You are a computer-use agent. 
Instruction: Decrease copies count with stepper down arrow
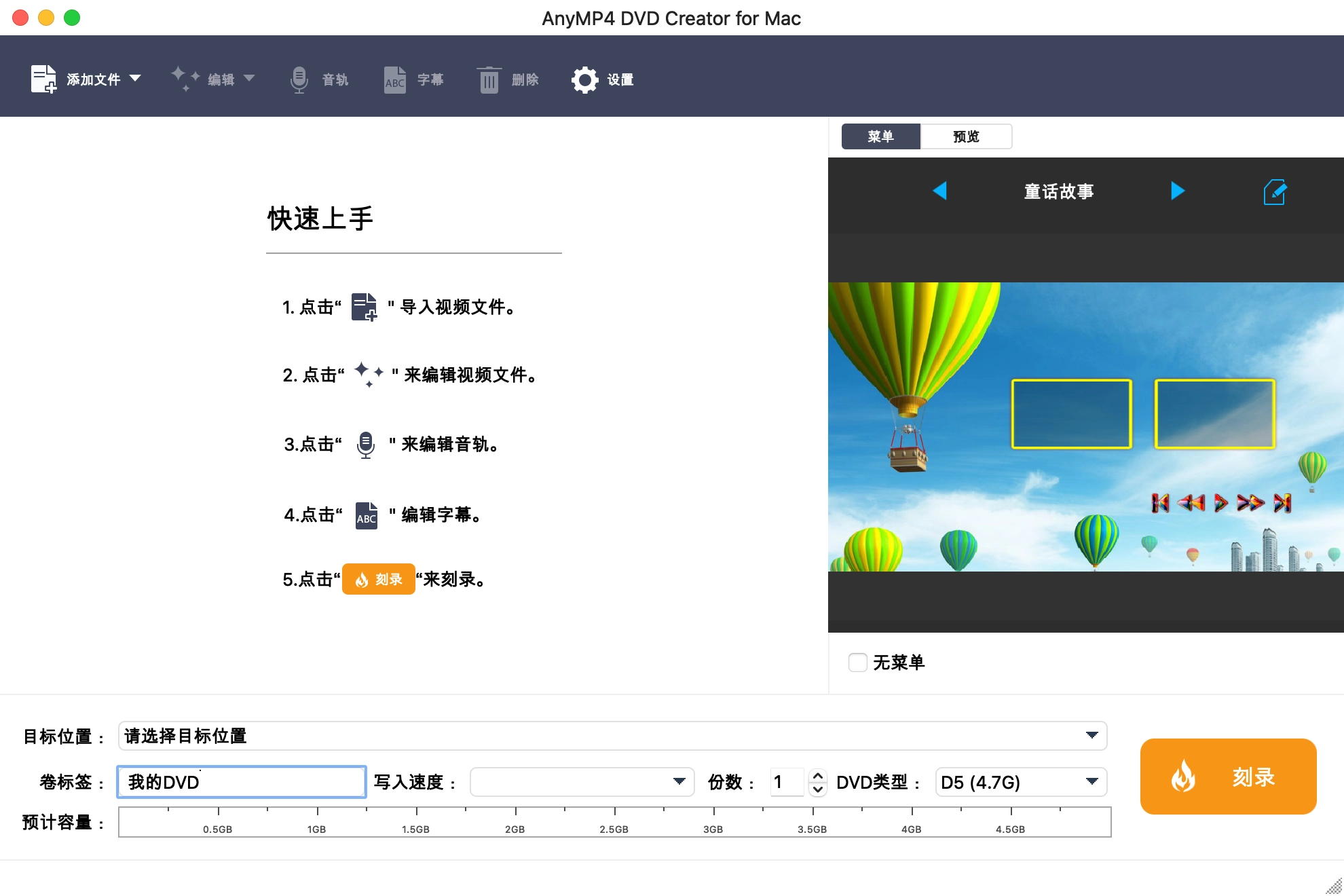pos(818,789)
